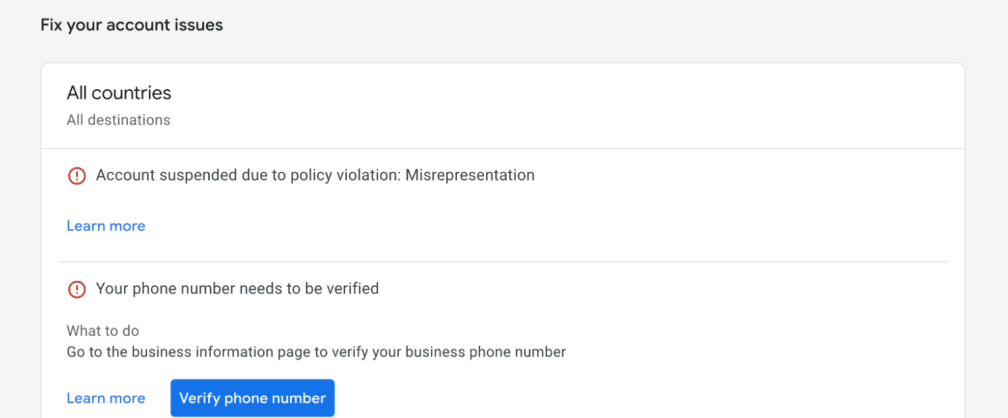Click the Go to the business information page instruction
The image size is (1008, 418).
(x=316, y=352)
